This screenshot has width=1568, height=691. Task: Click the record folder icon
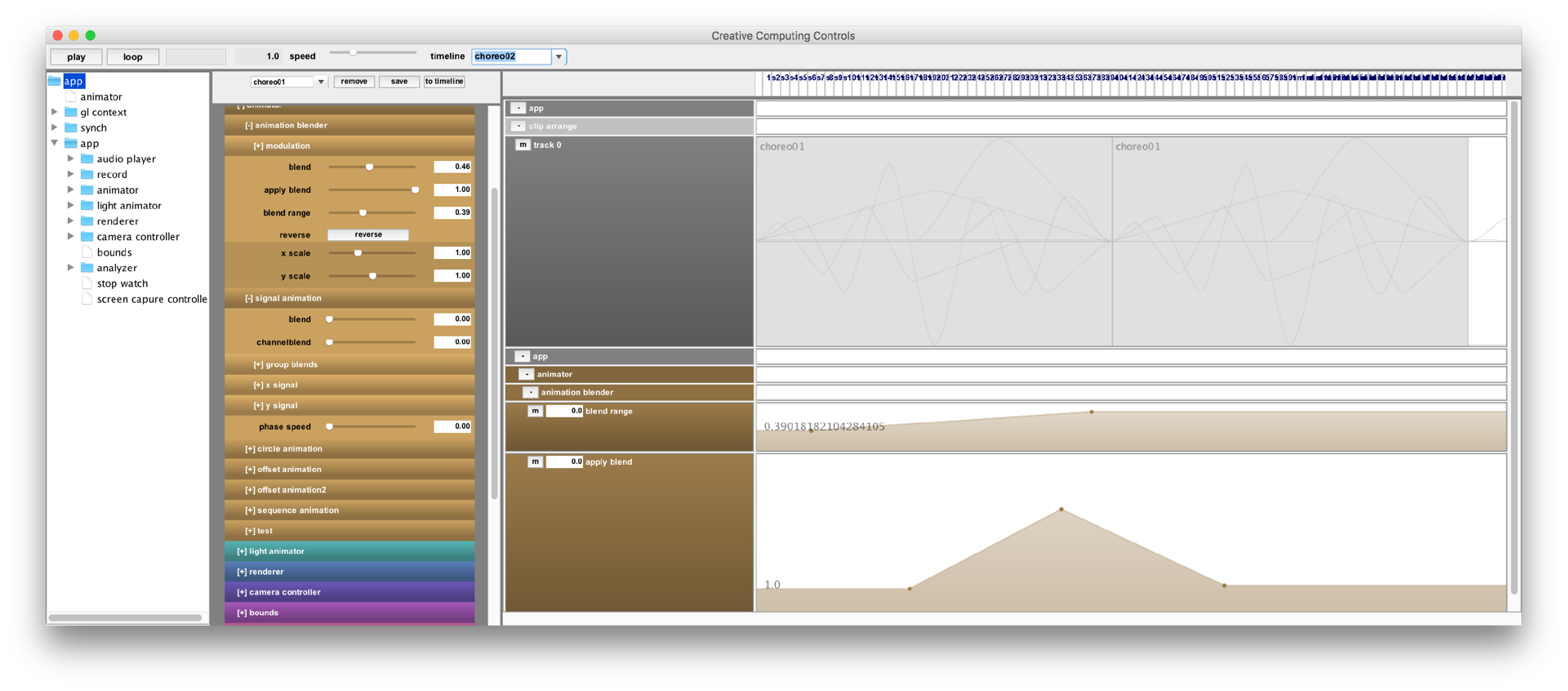[87, 175]
